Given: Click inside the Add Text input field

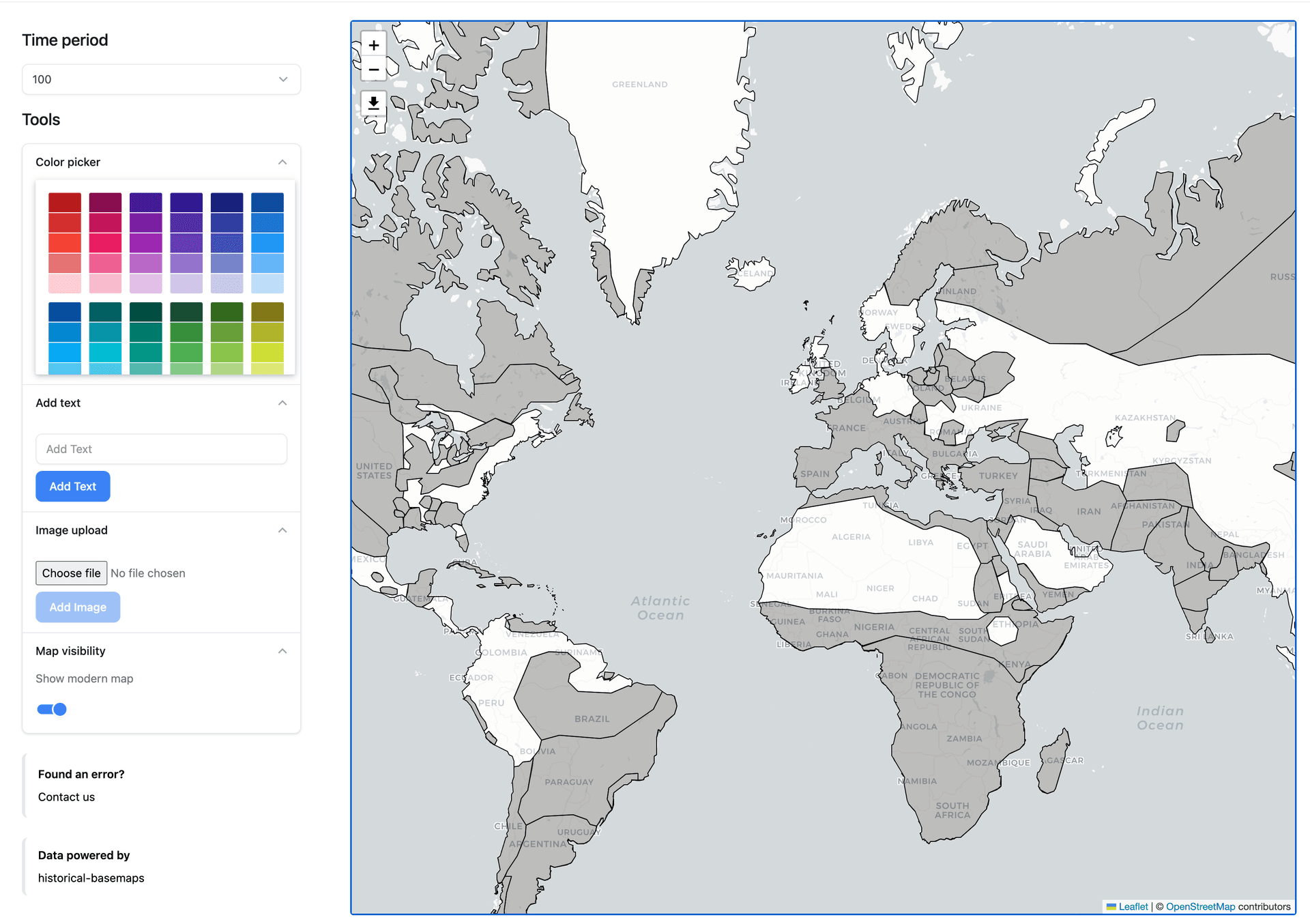Looking at the screenshot, I should (x=161, y=449).
